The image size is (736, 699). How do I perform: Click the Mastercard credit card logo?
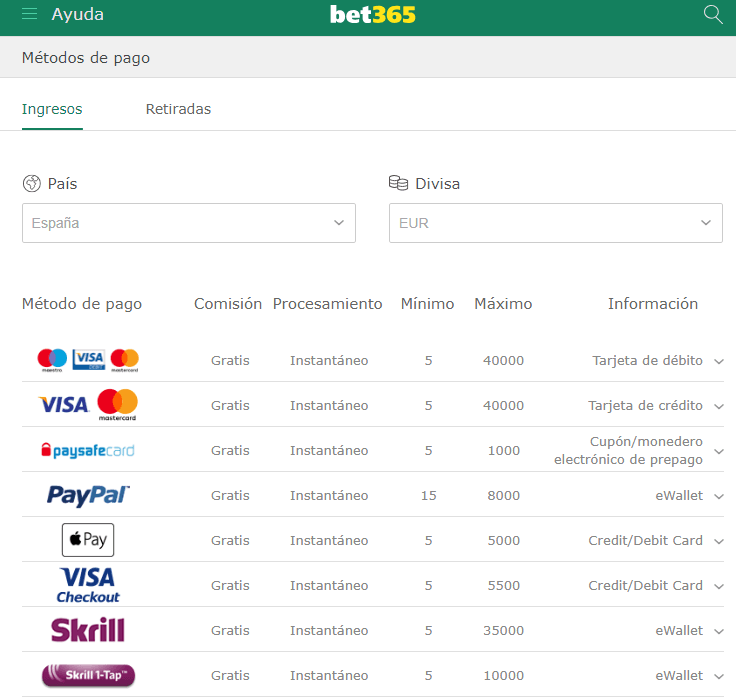[x=117, y=405]
